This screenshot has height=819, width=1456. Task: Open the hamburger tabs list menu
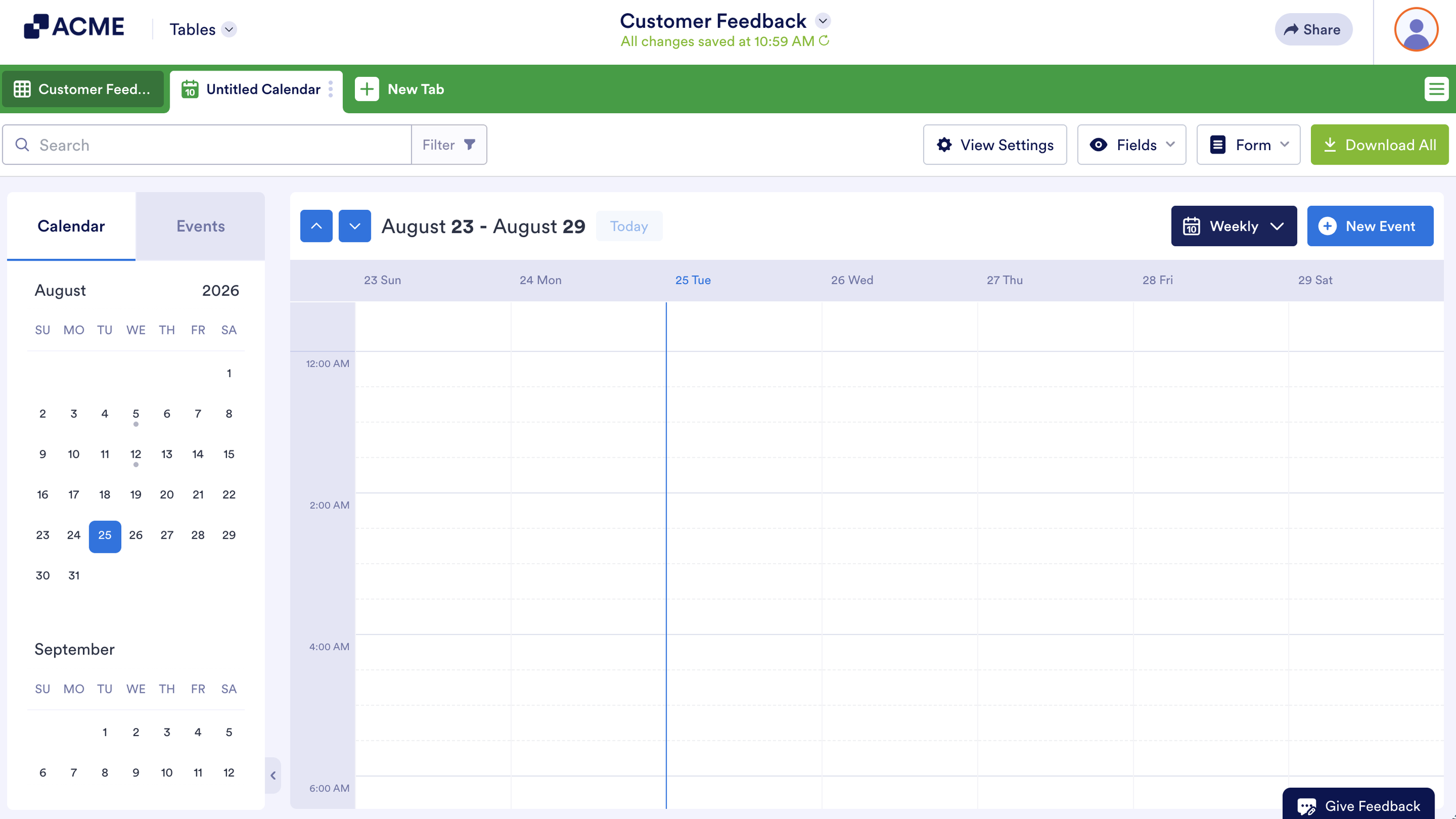1436,89
